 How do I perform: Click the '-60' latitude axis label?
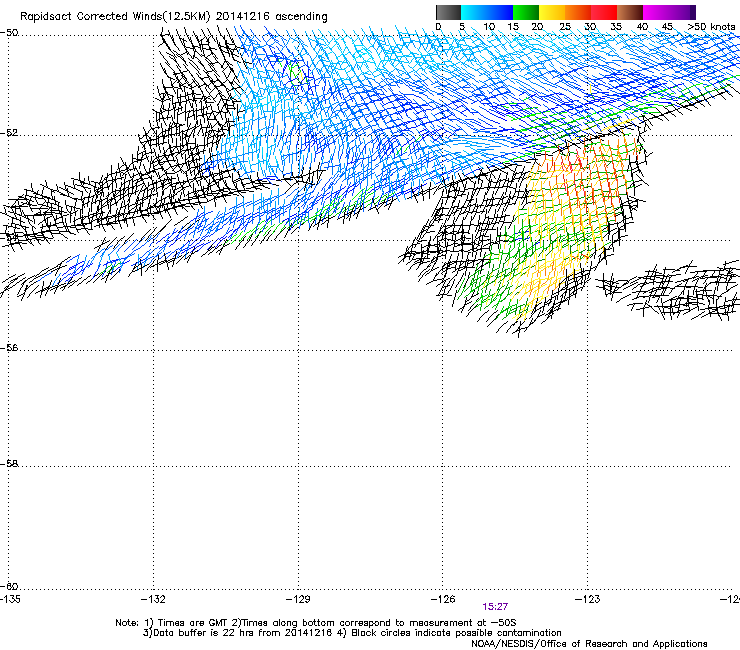coord(9,587)
